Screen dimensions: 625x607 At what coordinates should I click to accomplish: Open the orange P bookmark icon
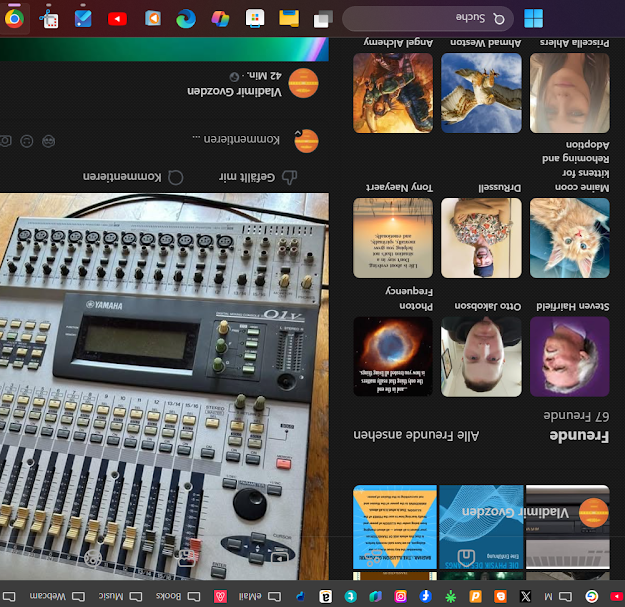475,596
